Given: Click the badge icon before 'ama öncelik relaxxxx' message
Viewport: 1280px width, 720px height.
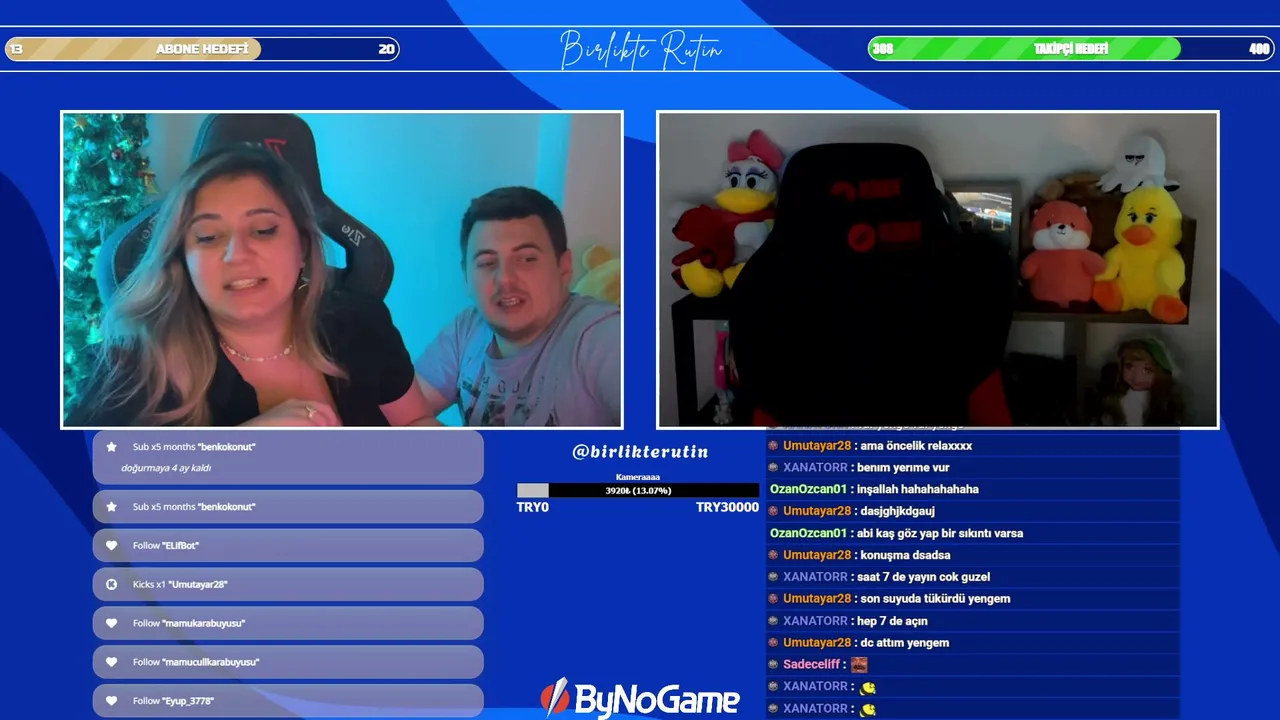Looking at the screenshot, I should tap(773, 446).
